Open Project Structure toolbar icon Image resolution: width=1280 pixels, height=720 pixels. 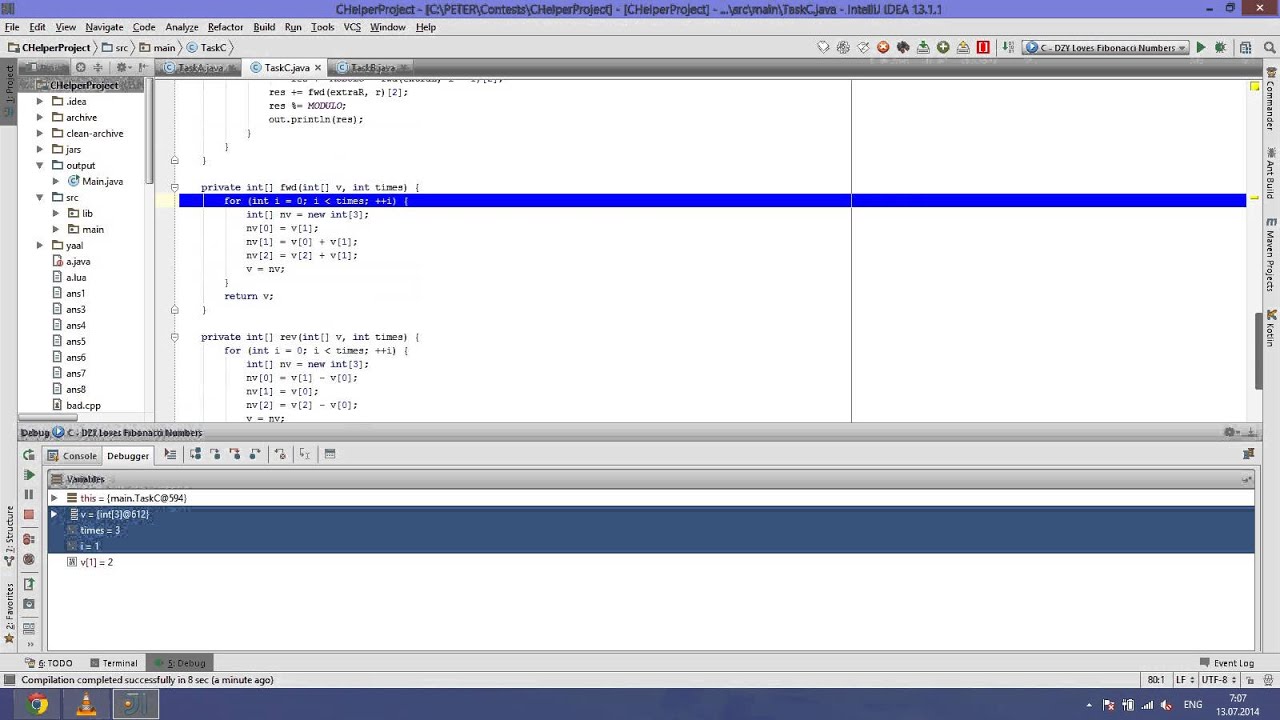[x=1245, y=47]
